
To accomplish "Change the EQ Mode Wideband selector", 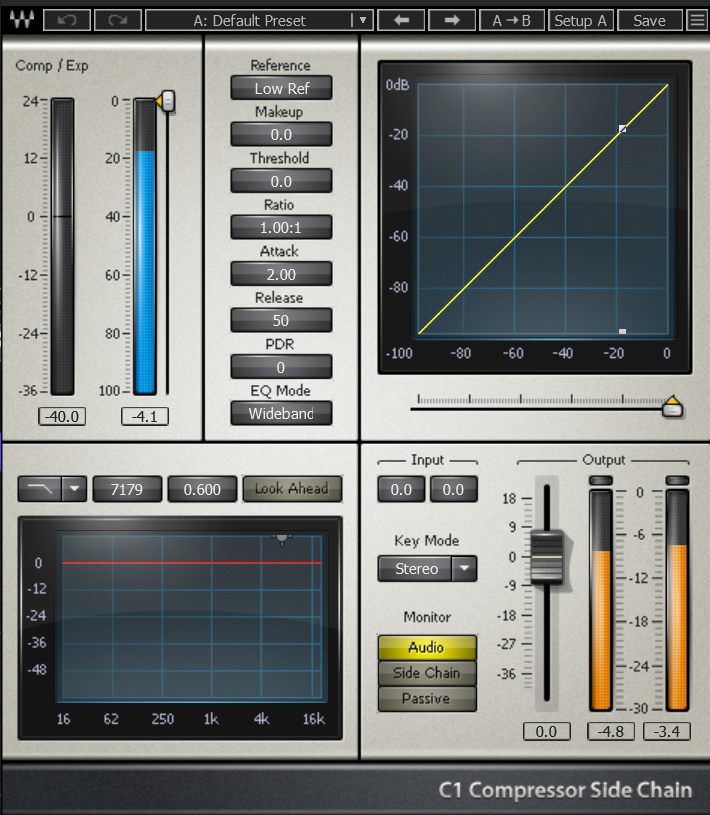I will tap(281, 413).
